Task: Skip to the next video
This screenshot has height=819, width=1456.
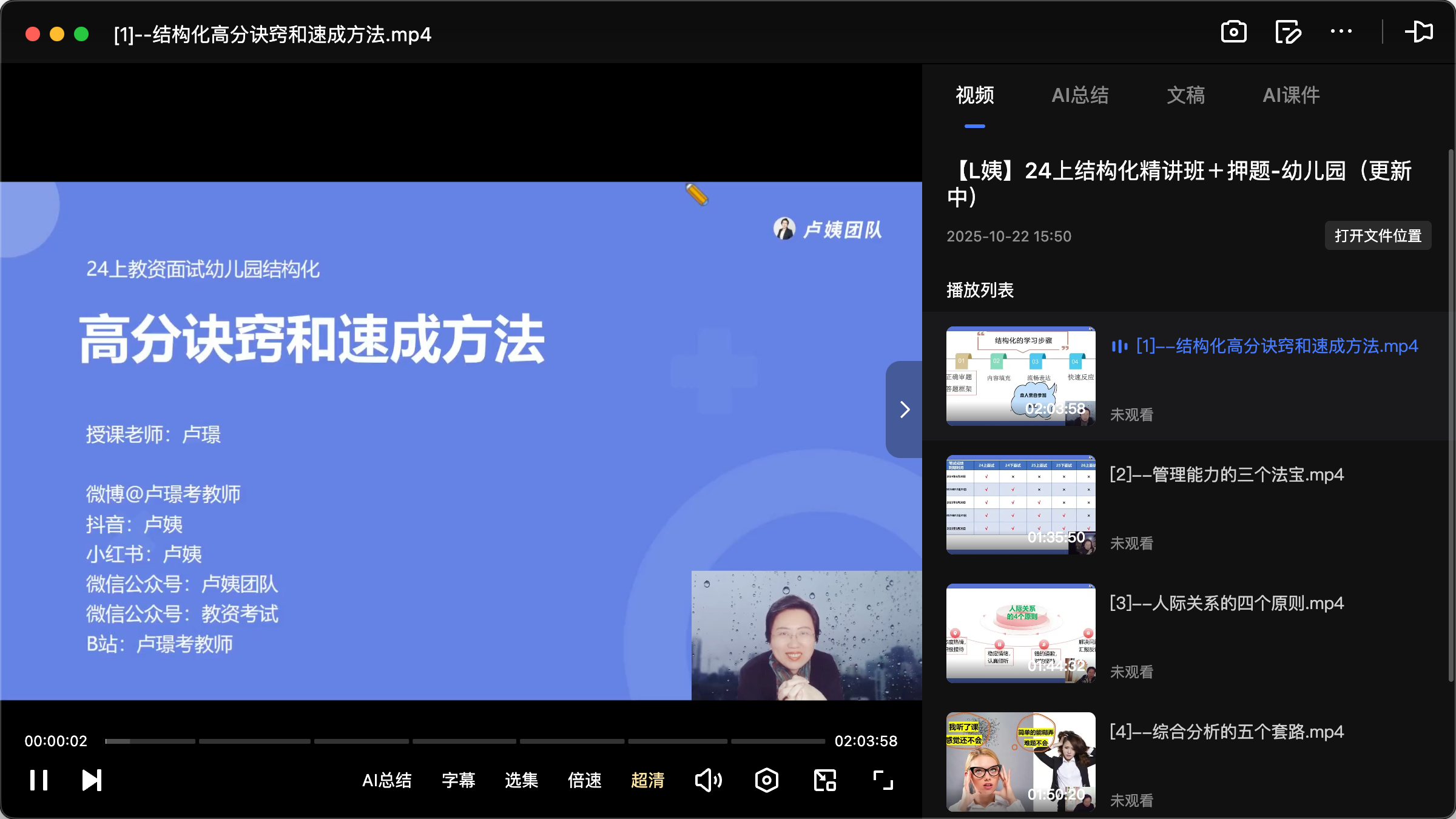Action: pyautogui.click(x=91, y=780)
